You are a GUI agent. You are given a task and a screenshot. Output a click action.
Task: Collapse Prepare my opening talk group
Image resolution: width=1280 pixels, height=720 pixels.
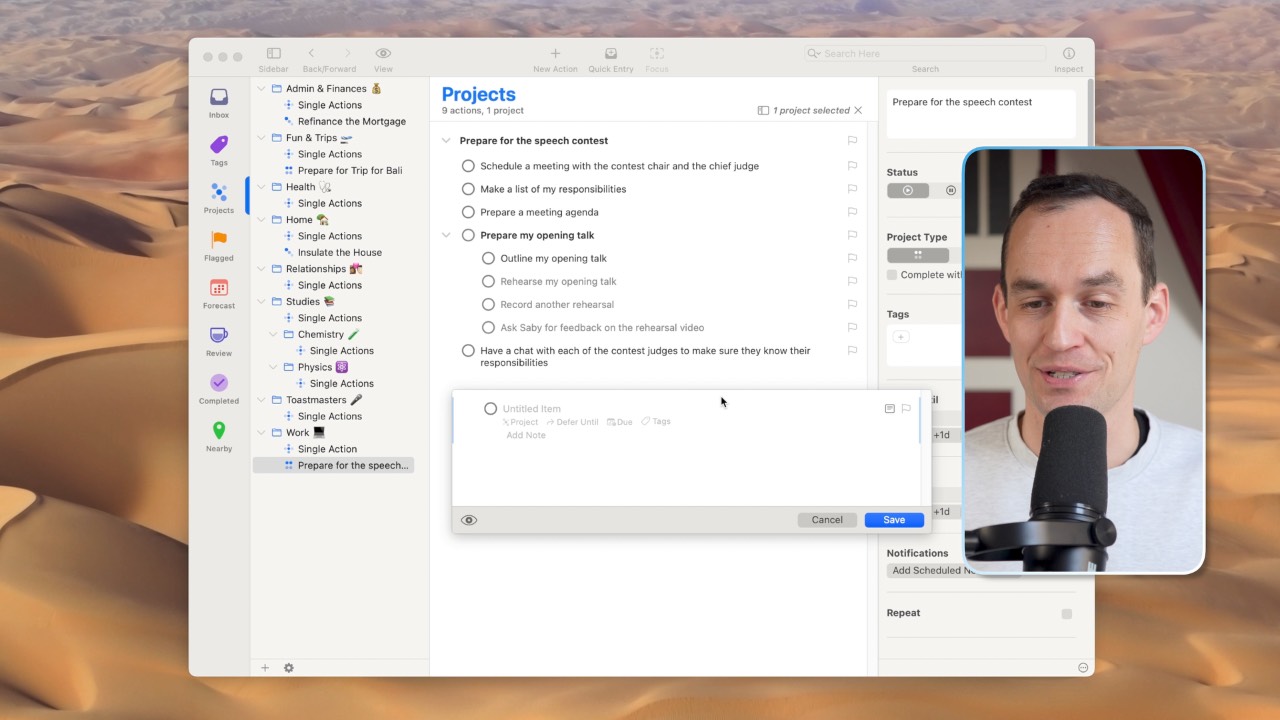[x=446, y=235]
